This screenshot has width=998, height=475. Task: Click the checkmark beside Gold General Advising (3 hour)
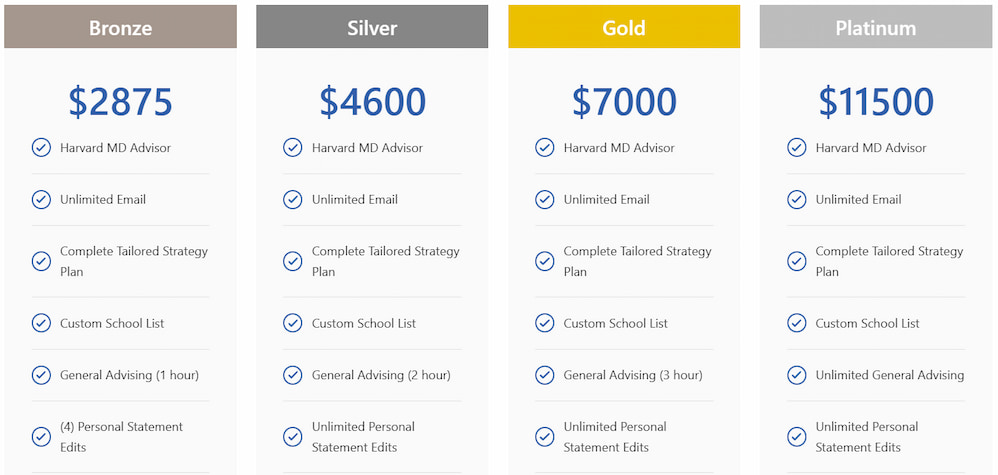click(x=545, y=375)
